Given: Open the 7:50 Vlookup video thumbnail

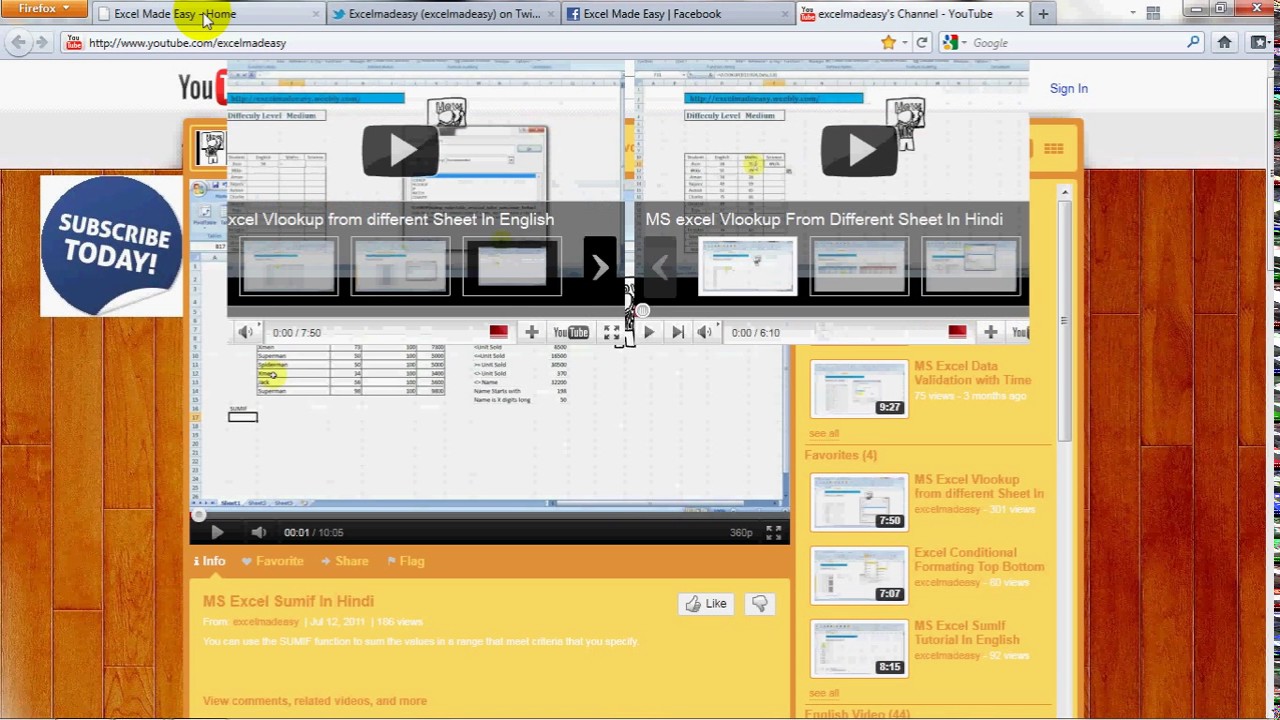Looking at the screenshot, I should tap(859, 501).
